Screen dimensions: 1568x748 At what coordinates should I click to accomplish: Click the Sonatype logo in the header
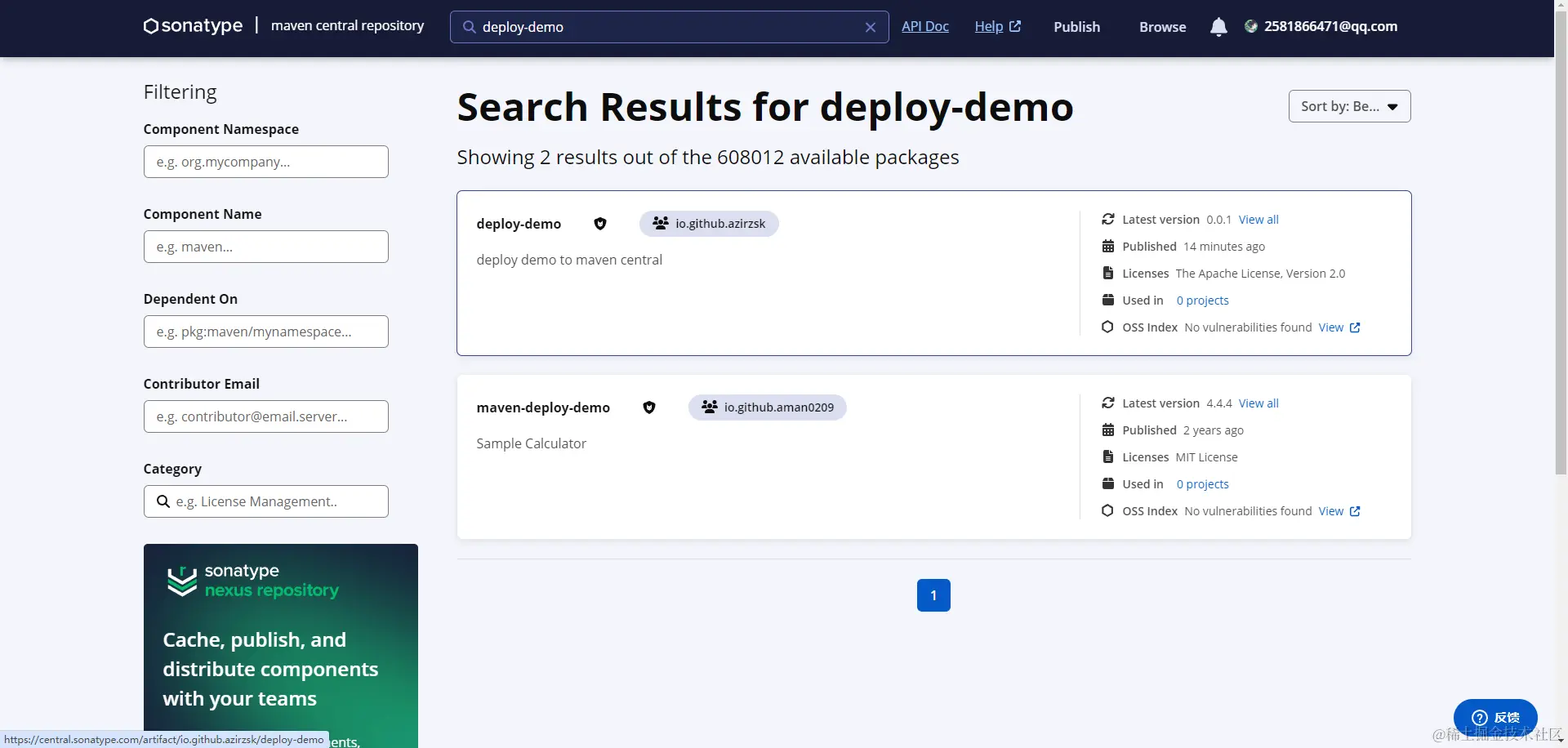[x=193, y=26]
